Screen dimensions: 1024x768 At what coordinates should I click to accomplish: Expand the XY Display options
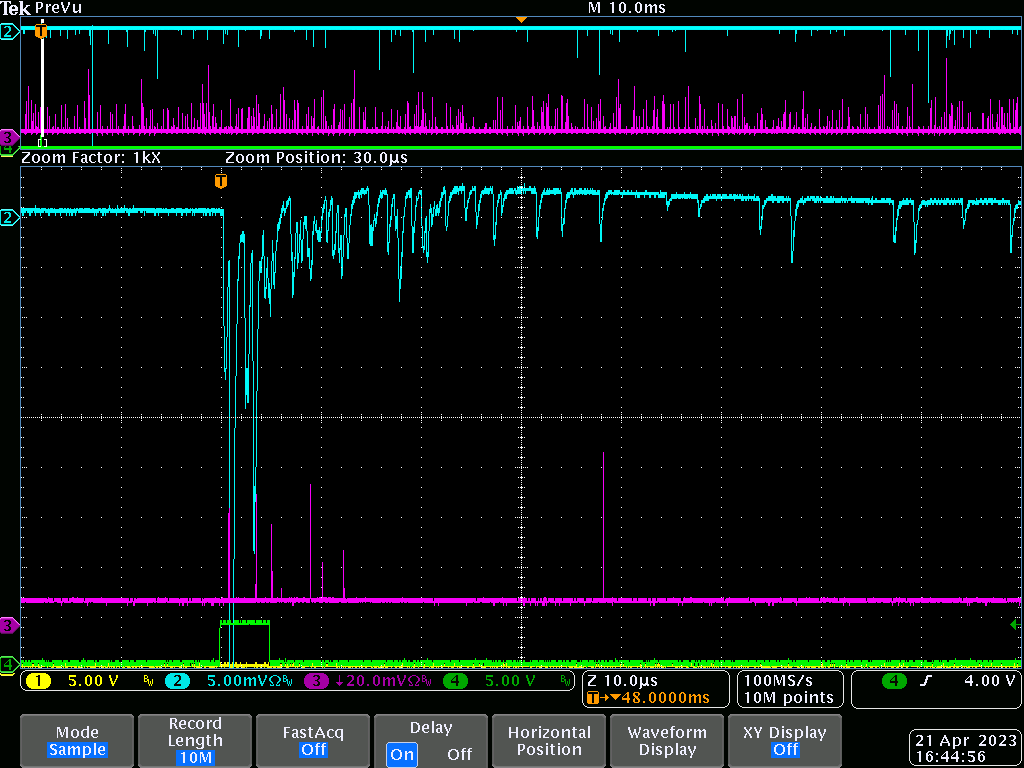click(x=785, y=741)
